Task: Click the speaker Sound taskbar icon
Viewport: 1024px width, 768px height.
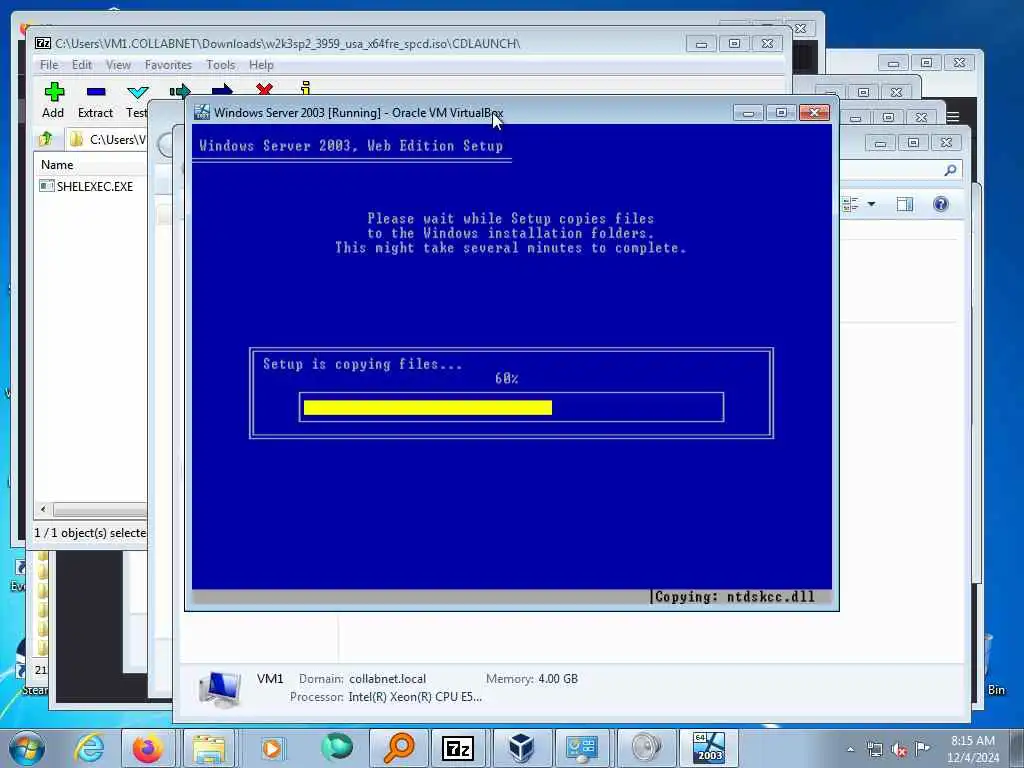Action: click(645, 748)
